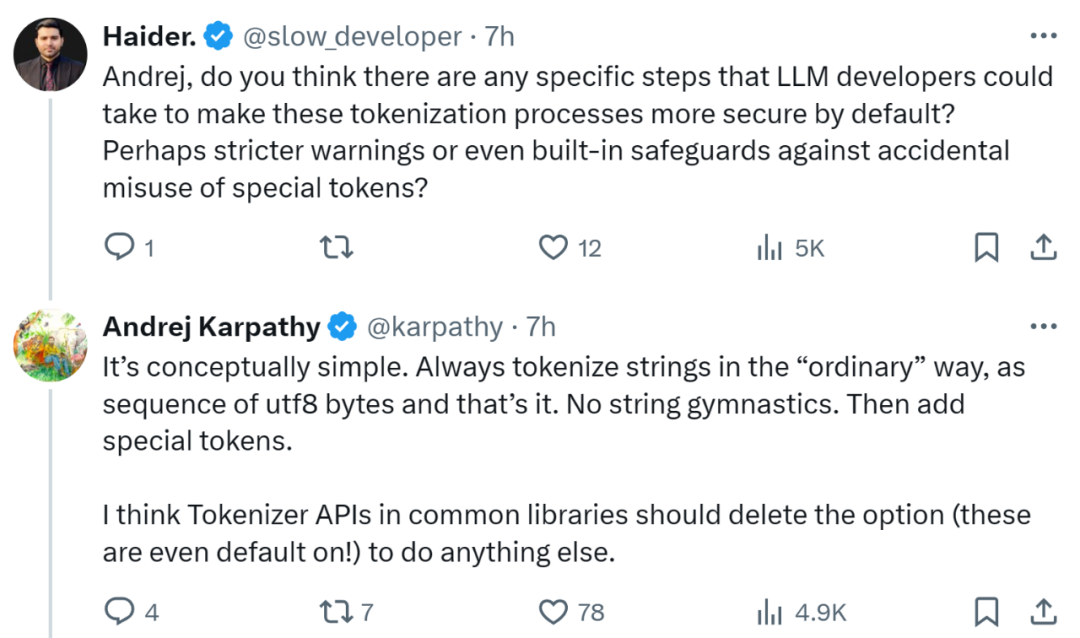The width and height of the screenshot is (1080, 638).
Task: Open more options on Karpathy's tweet
Action: pyautogui.click(x=1043, y=327)
